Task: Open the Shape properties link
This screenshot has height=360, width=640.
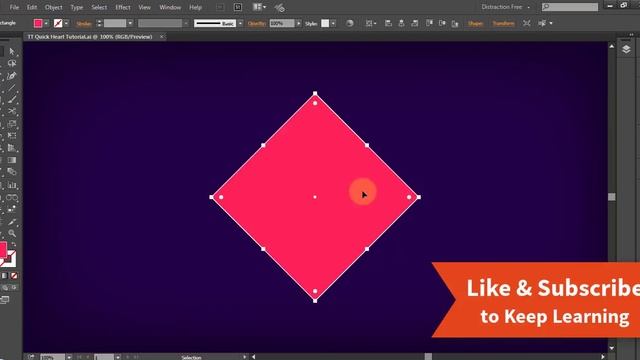Action: pyautogui.click(x=476, y=24)
